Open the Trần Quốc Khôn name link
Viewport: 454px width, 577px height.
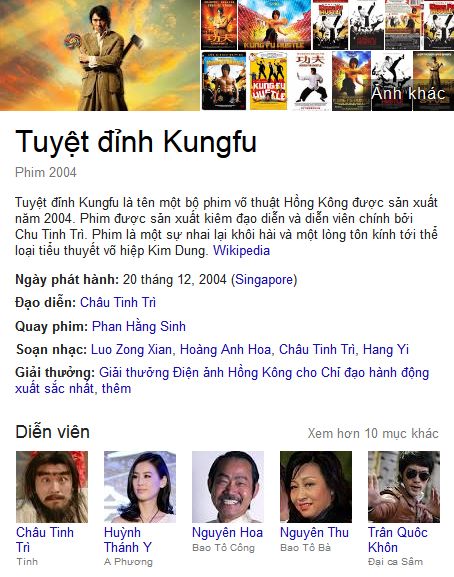[x=398, y=540]
